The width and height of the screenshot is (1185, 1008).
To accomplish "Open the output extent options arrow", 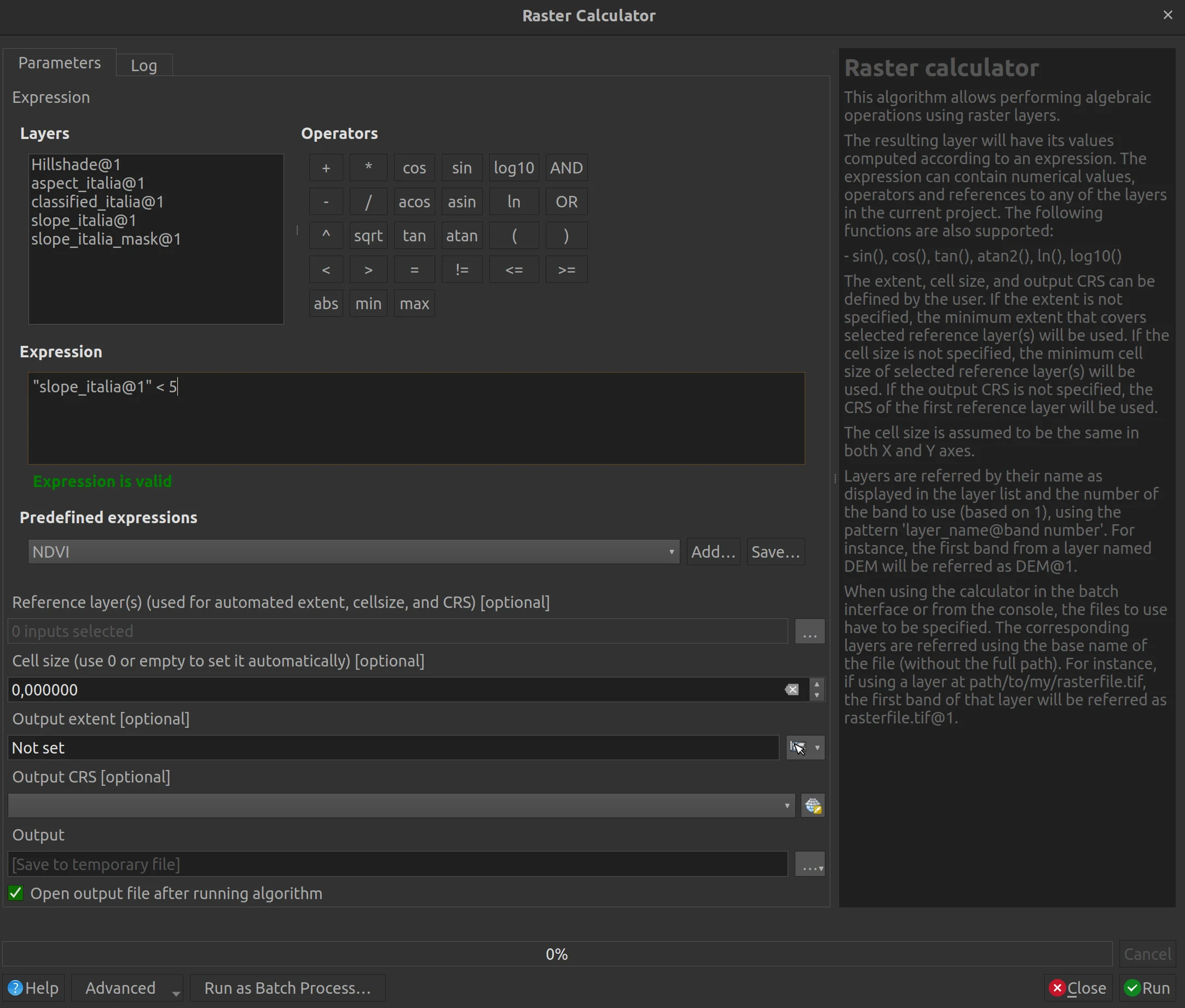I will (817, 748).
